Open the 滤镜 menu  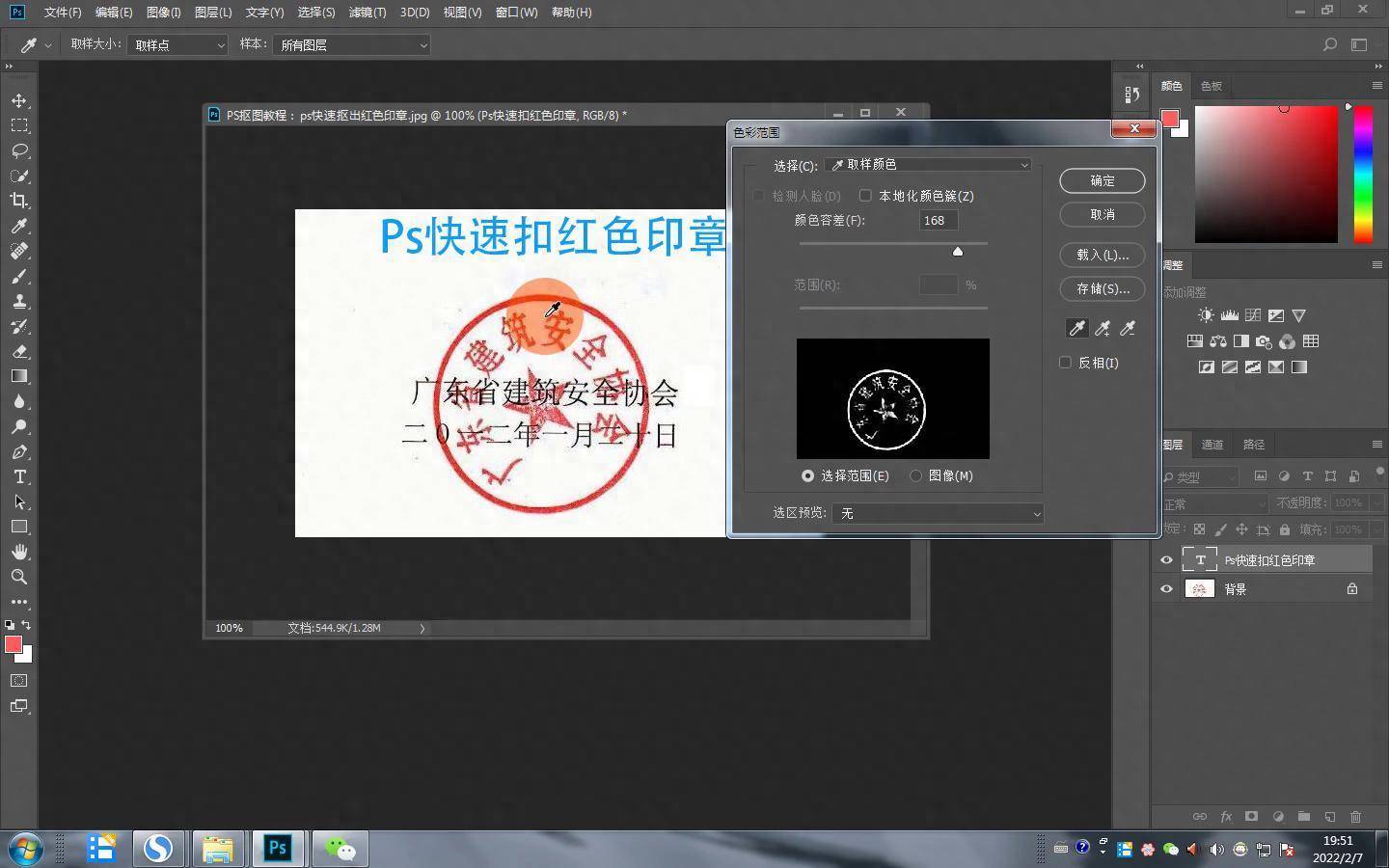[367, 13]
